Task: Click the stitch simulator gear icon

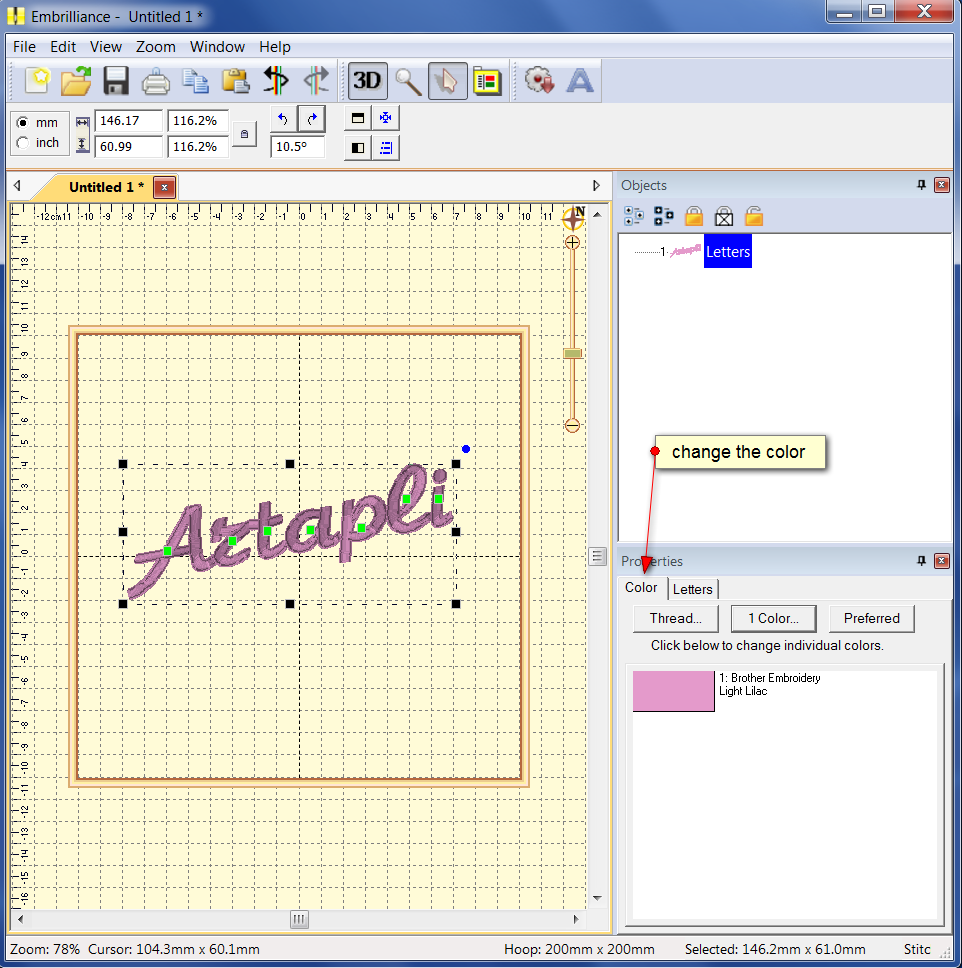Action: pos(540,81)
